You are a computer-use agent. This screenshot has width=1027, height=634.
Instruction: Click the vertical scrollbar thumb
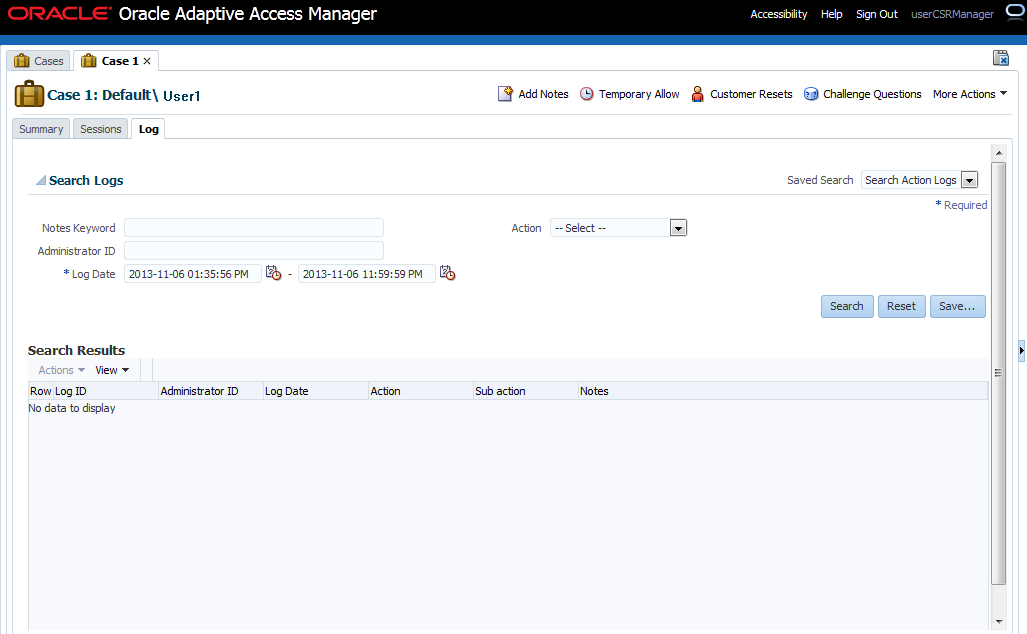click(x=998, y=373)
